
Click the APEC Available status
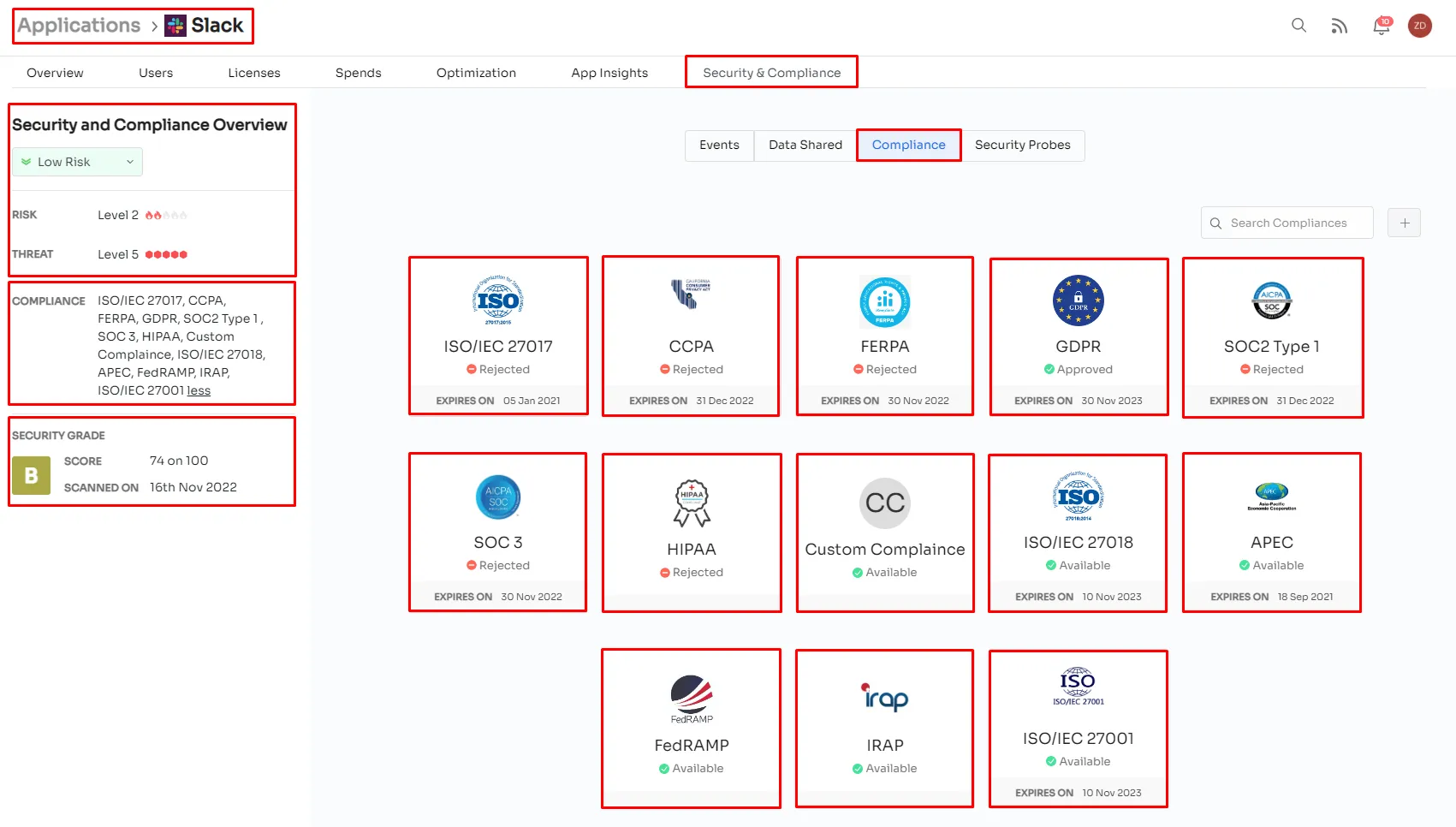click(1272, 566)
